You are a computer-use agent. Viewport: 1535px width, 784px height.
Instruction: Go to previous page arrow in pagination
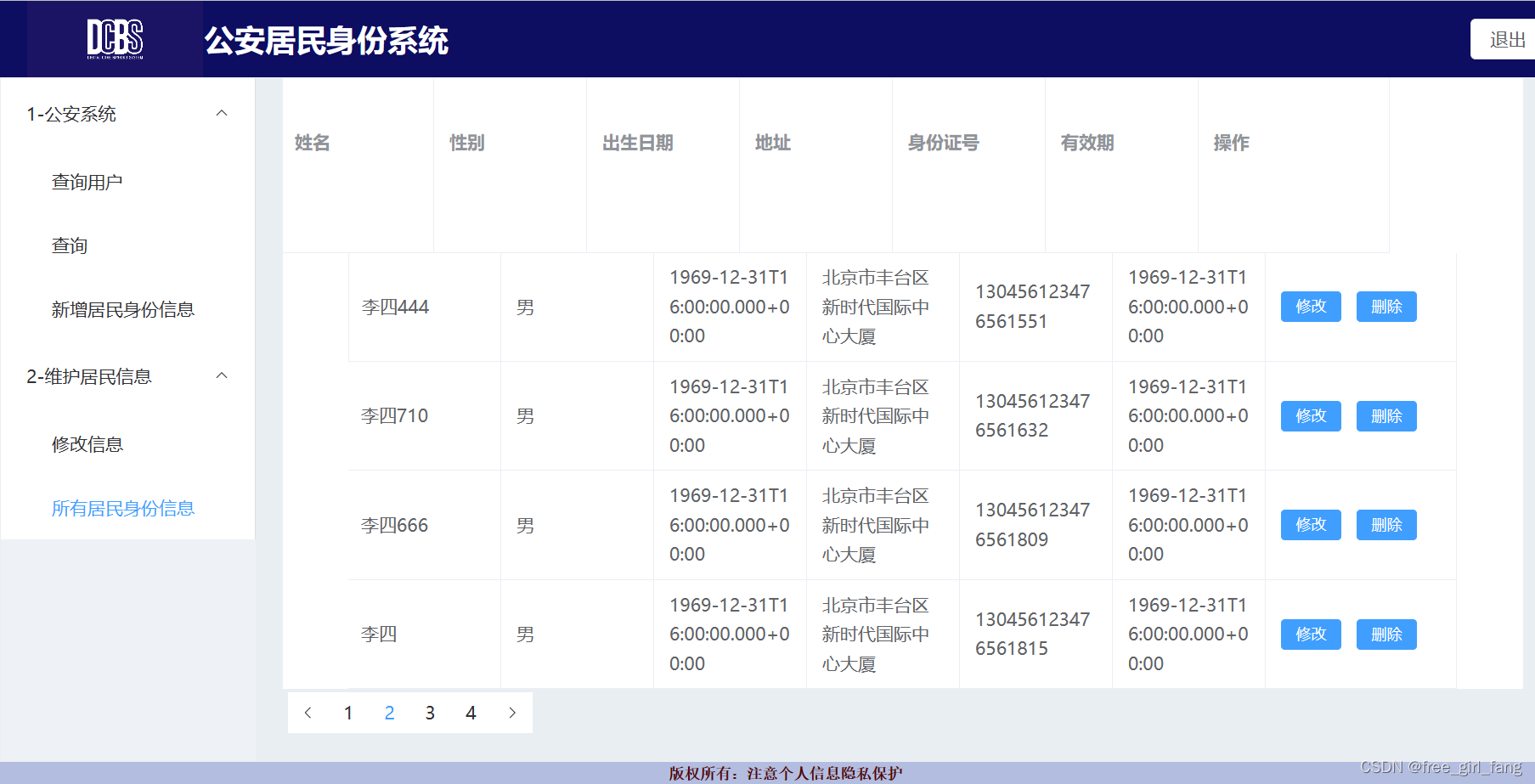coord(308,713)
